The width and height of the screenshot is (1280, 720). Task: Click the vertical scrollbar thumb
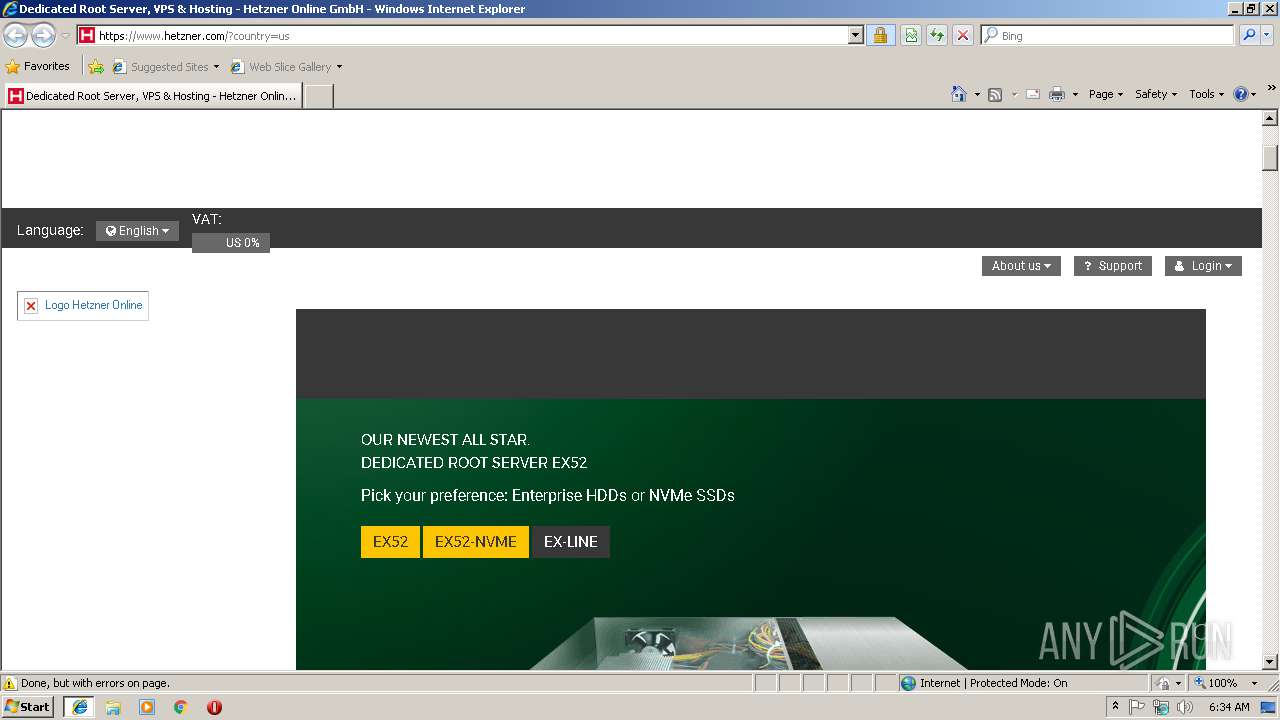(x=1270, y=159)
